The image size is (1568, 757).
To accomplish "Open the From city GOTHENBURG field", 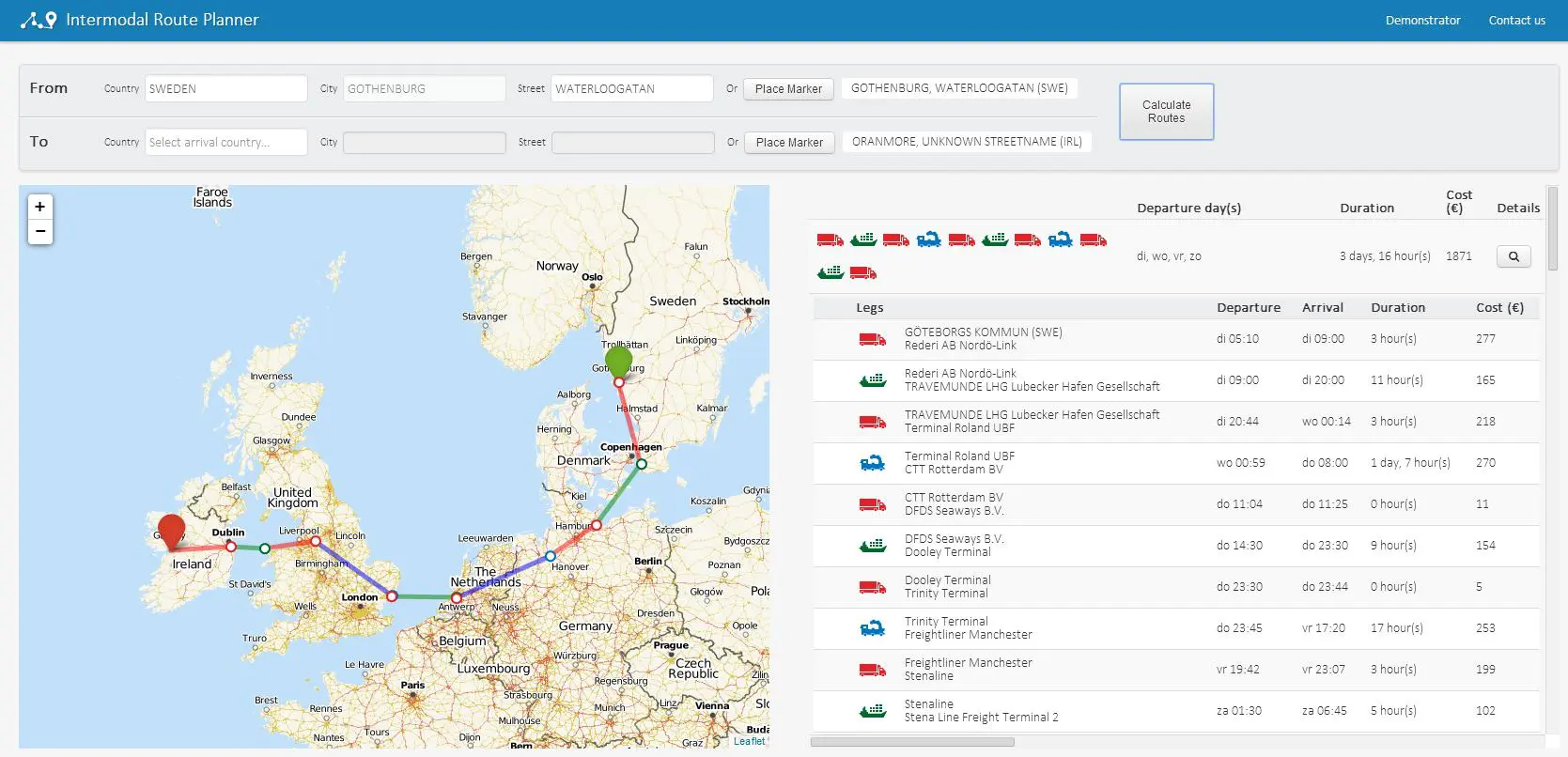I will (x=424, y=88).
